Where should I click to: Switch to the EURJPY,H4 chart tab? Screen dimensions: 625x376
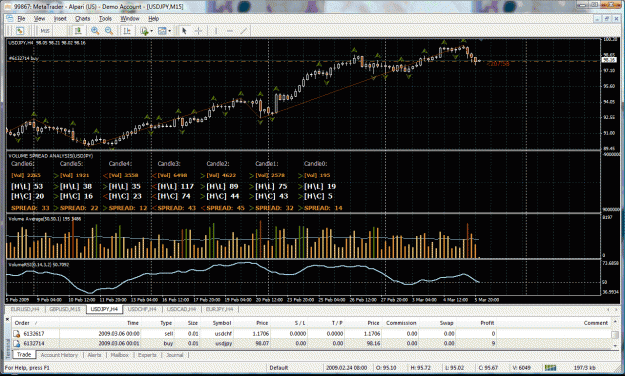pos(220,309)
